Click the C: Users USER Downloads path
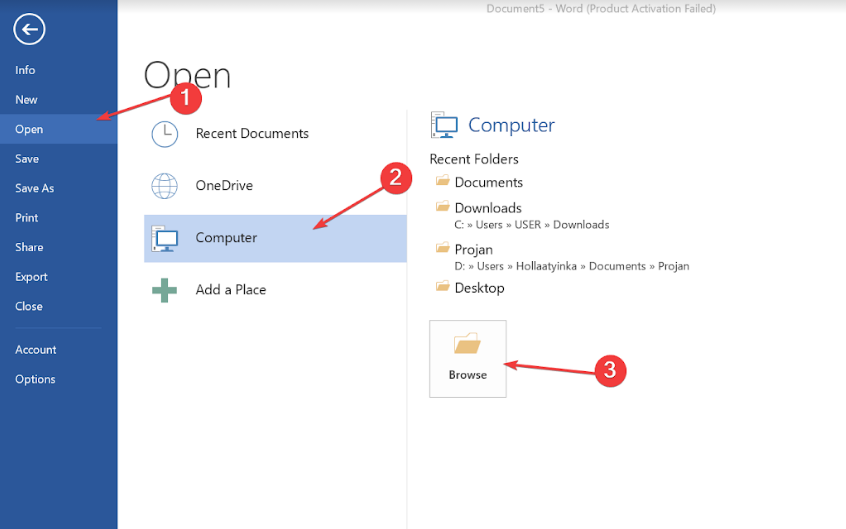 [531, 225]
